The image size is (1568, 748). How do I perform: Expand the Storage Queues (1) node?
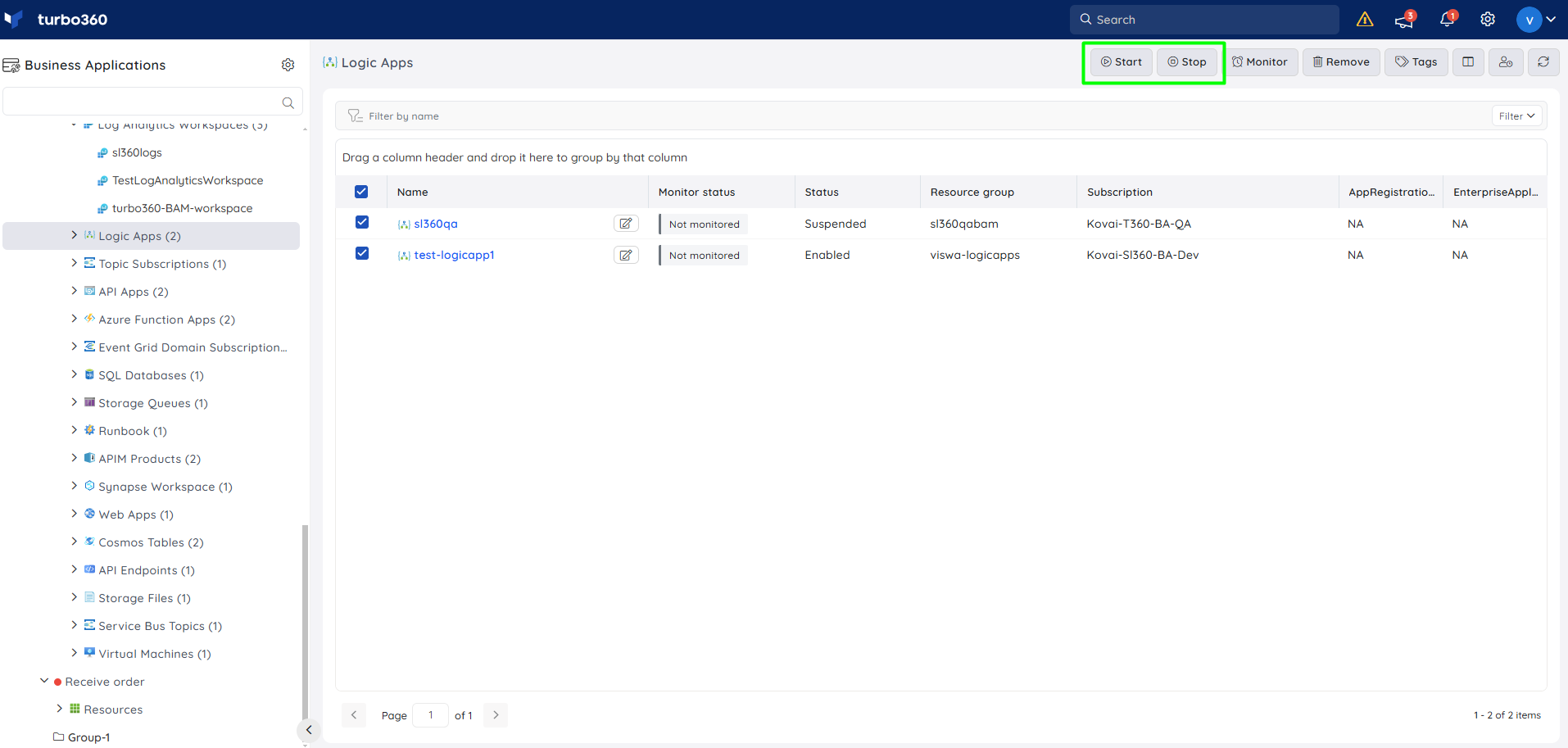coord(75,402)
